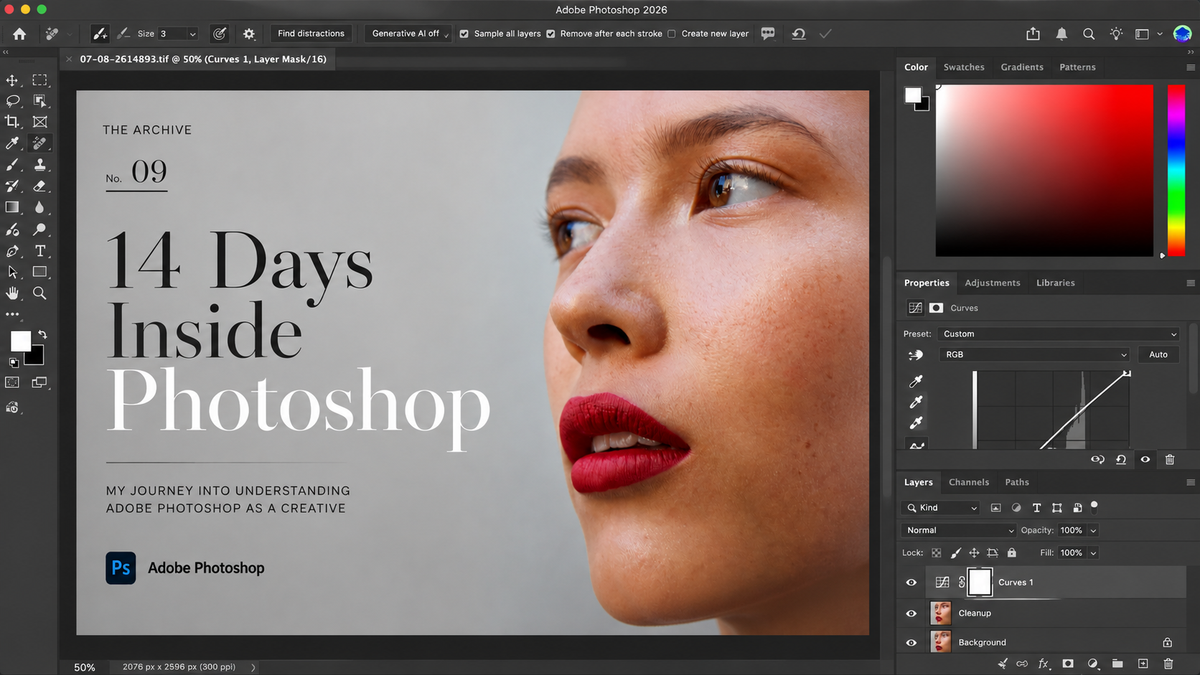Select the Gradient tool
1200x675 pixels.
coord(13,208)
